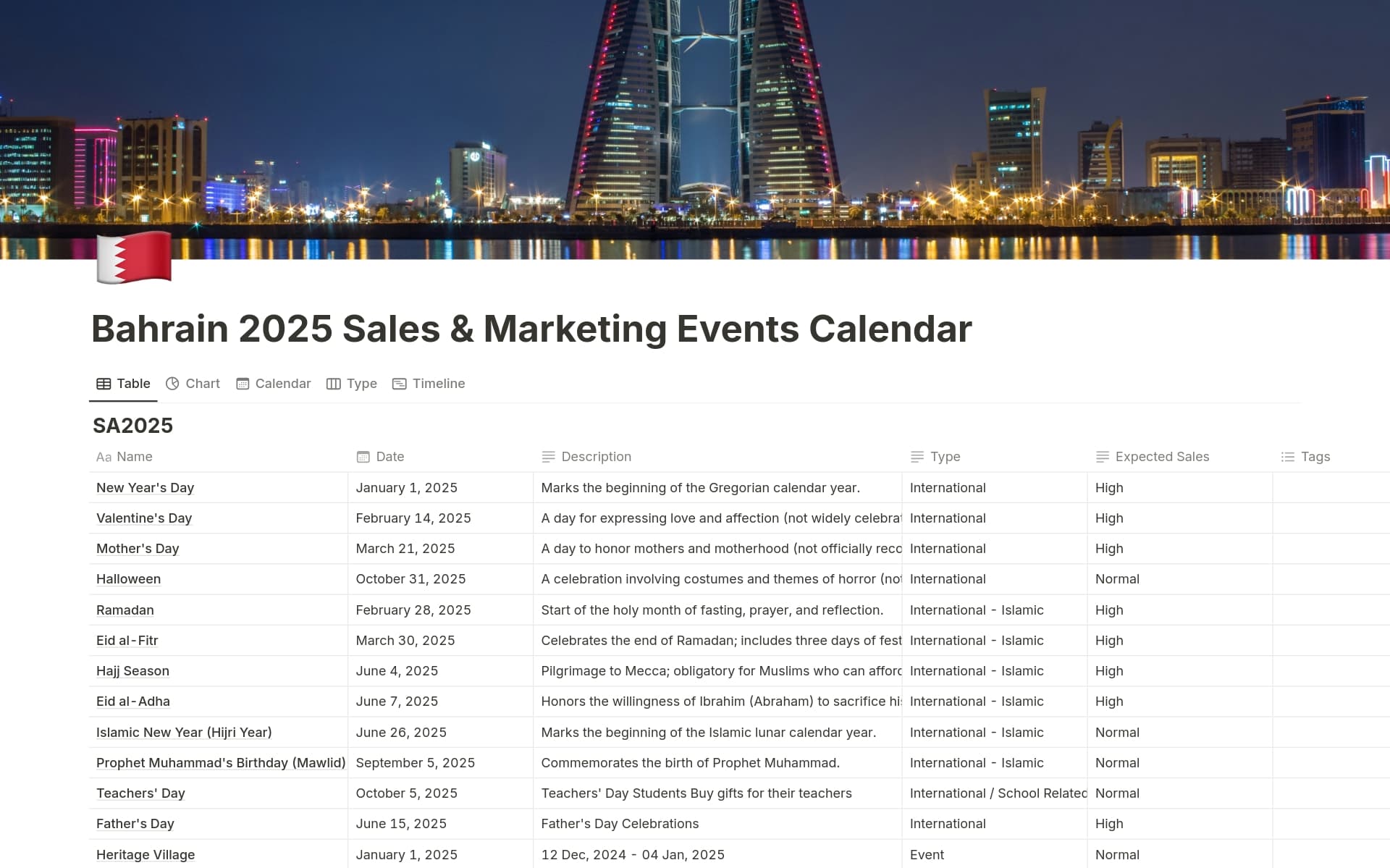The height and width of the screenshot is (868, 1390).
Task: Click the Date column calendar icon
Action: click(363, 457)
